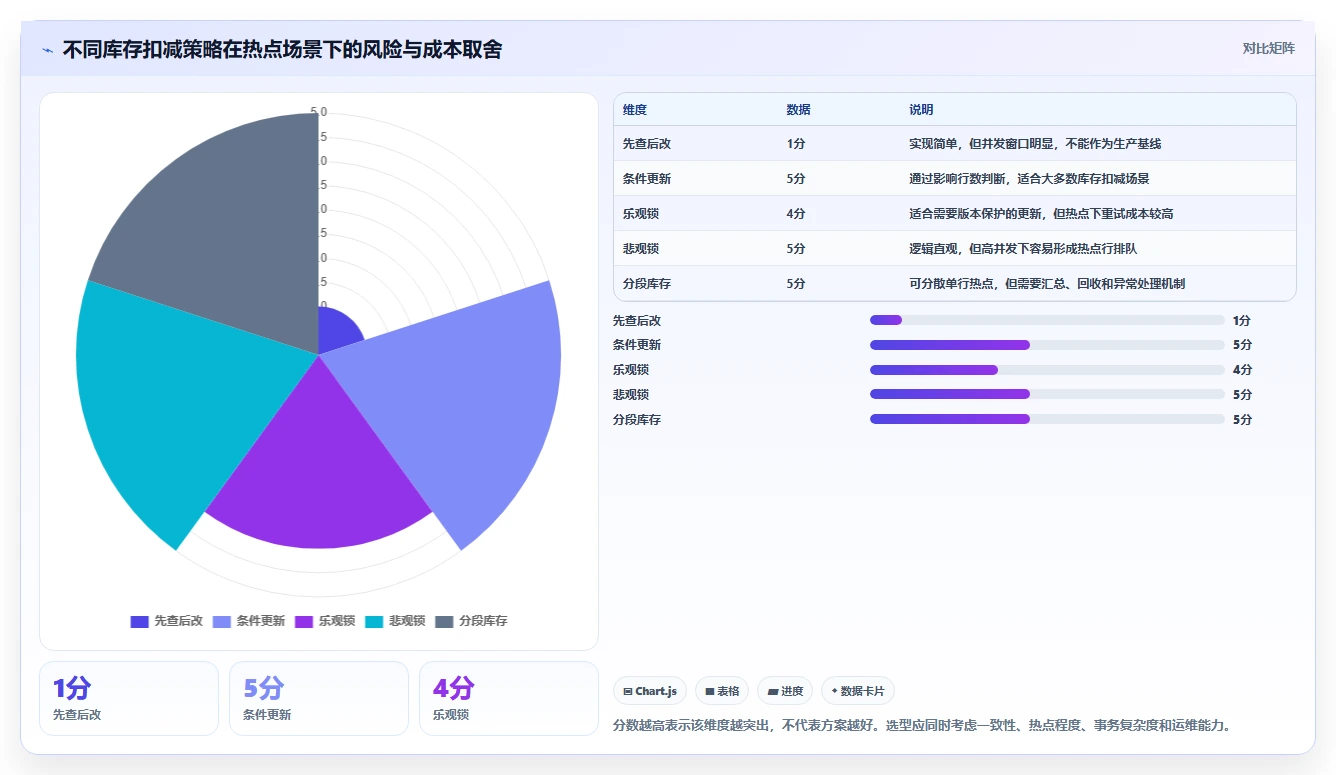Select the 表格 tag chip
The width and height of the screenshot is (1336, 775).
pyautogui.click(x=722, y=691)
